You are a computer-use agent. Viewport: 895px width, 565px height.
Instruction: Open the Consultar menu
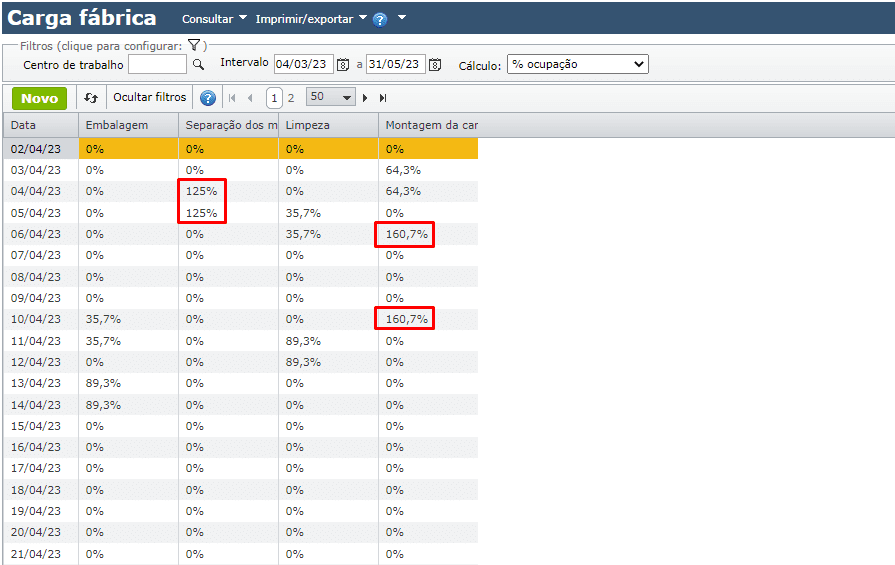tap(214, 19)
